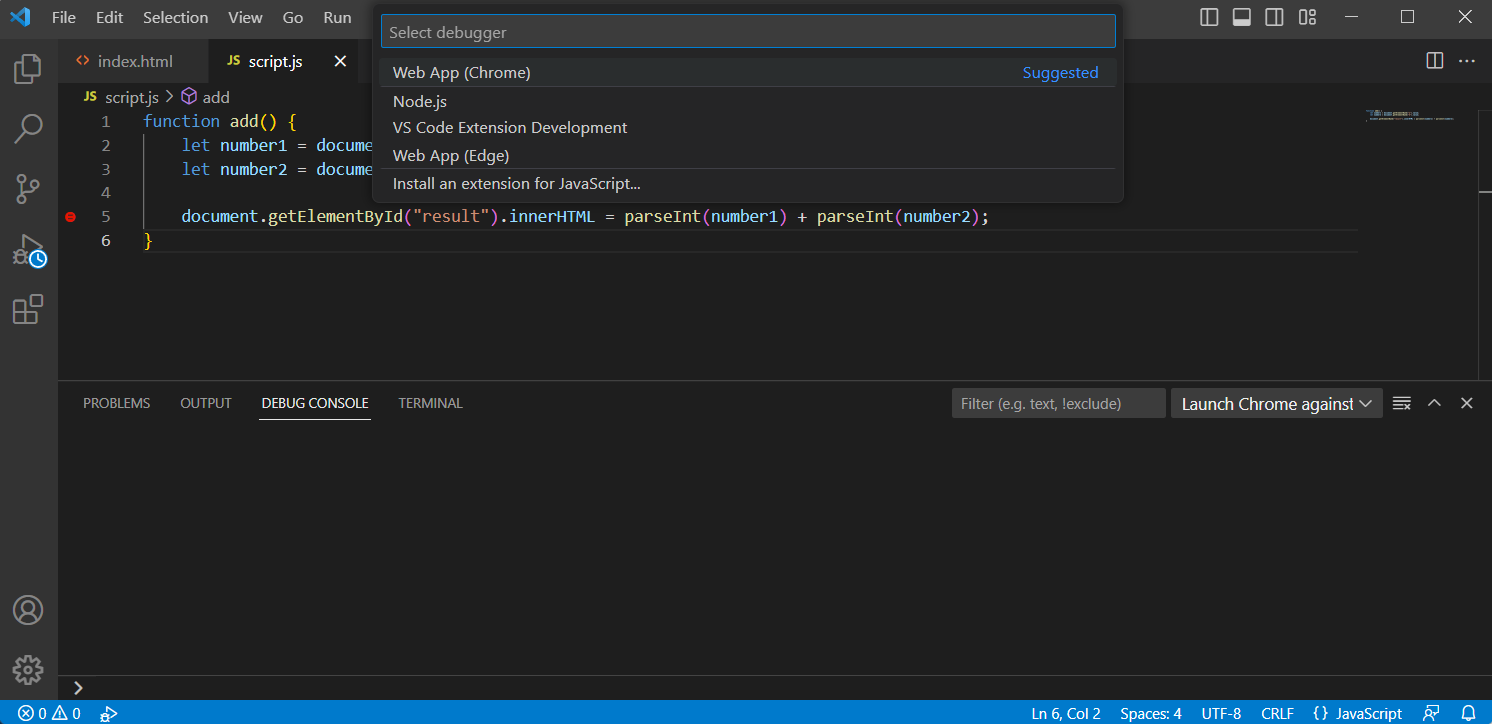Open the Run menu
This screenshot has width=1492, height=724.
(x=337, y=17)
